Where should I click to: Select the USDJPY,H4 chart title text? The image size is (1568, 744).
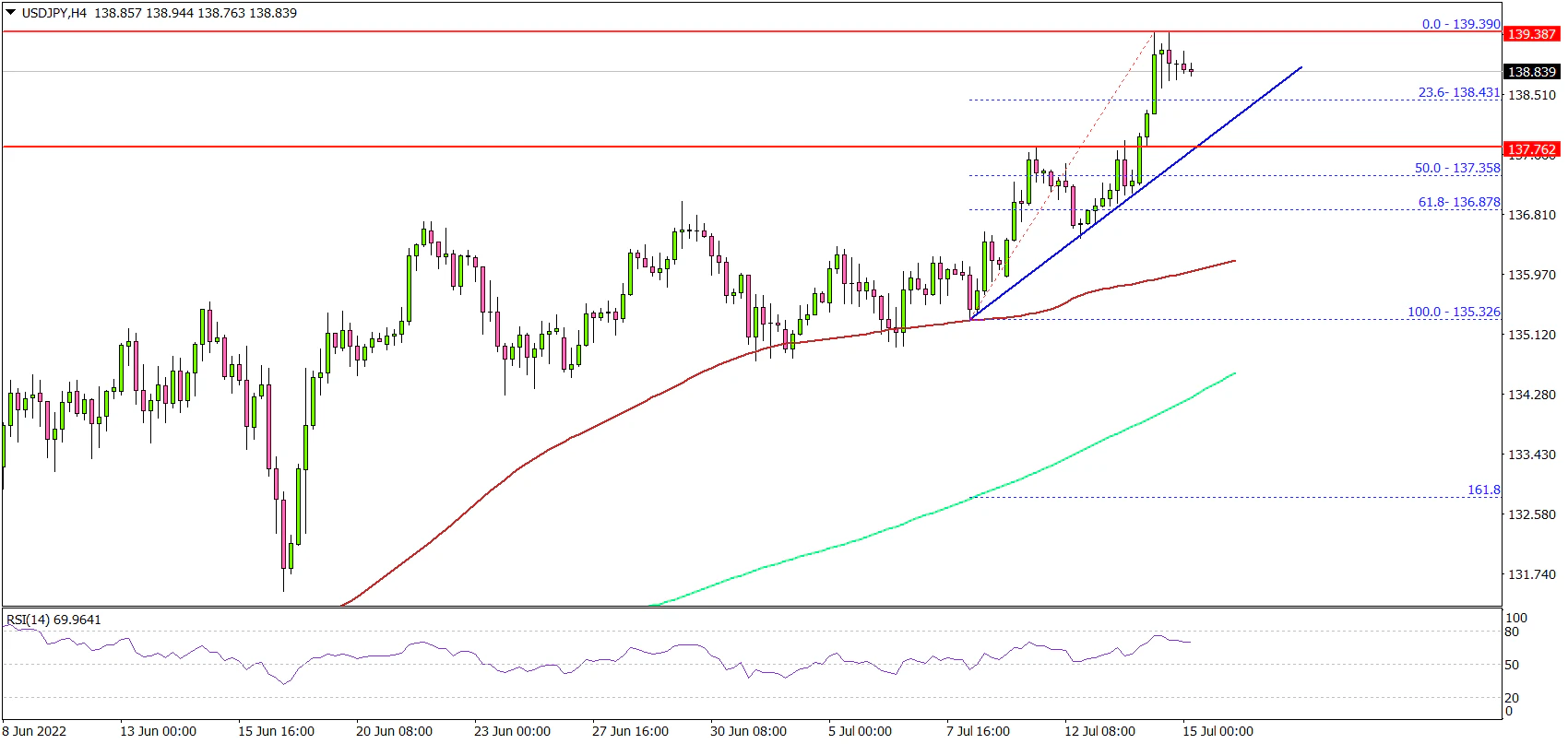(x=53, y=13)
